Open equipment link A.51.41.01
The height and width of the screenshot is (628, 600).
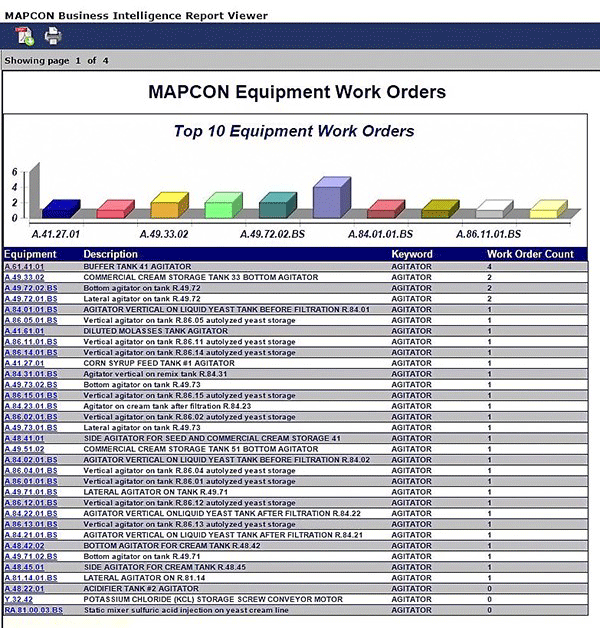click(25, 268)
